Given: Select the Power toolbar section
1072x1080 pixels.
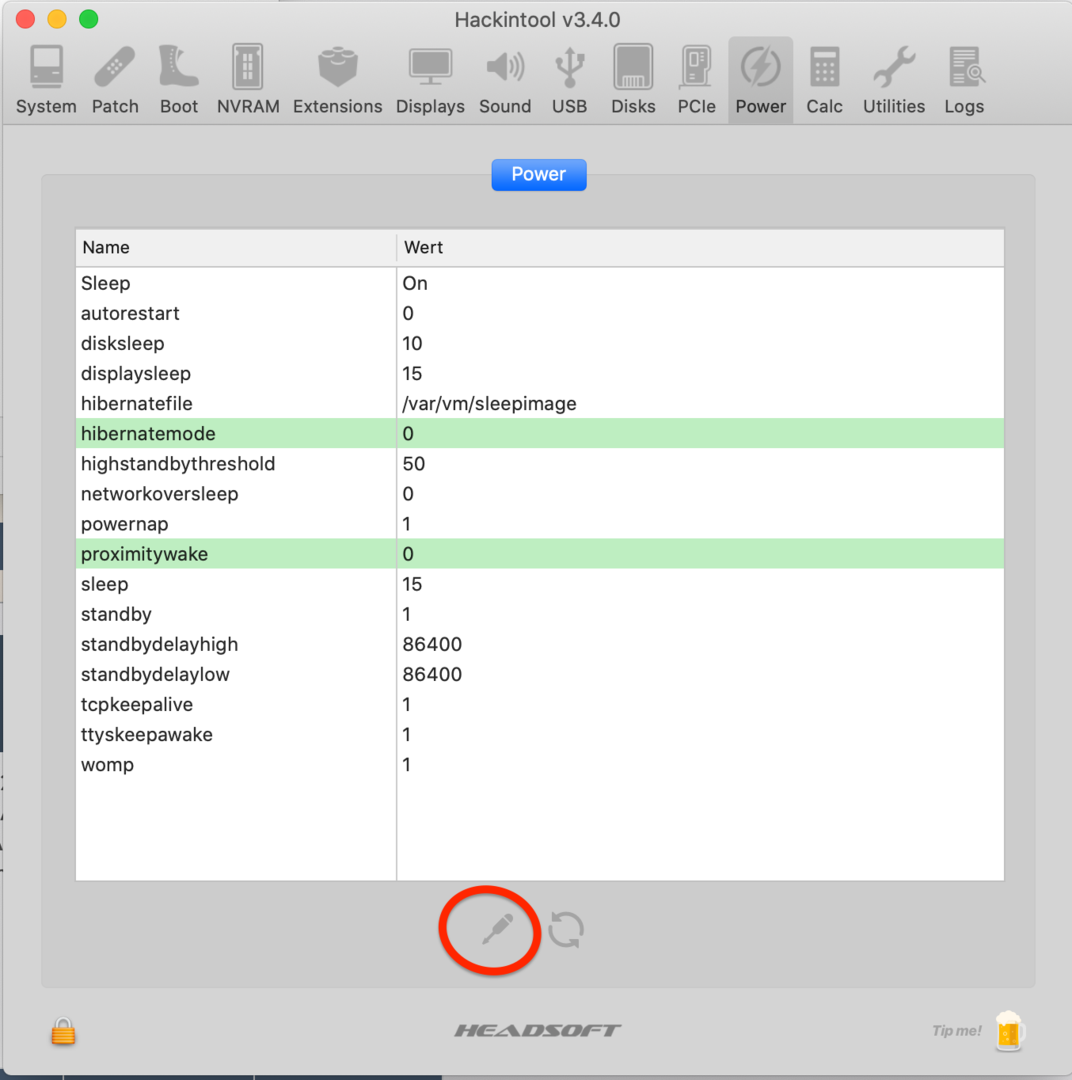Looking at the screenshot, I should pos(761,81).
